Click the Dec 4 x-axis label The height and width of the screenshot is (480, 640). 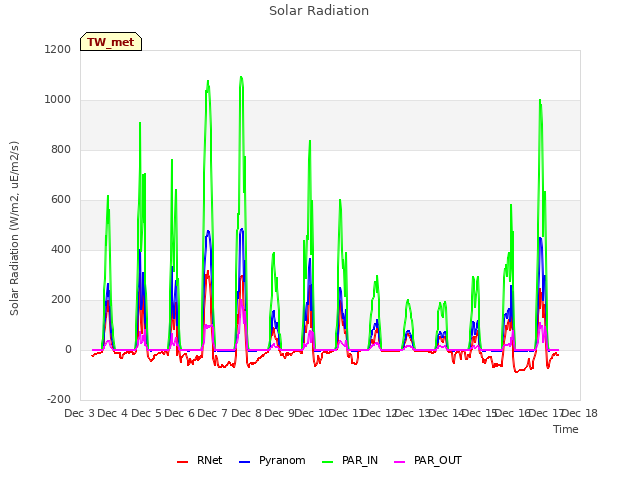coord(113,413)
